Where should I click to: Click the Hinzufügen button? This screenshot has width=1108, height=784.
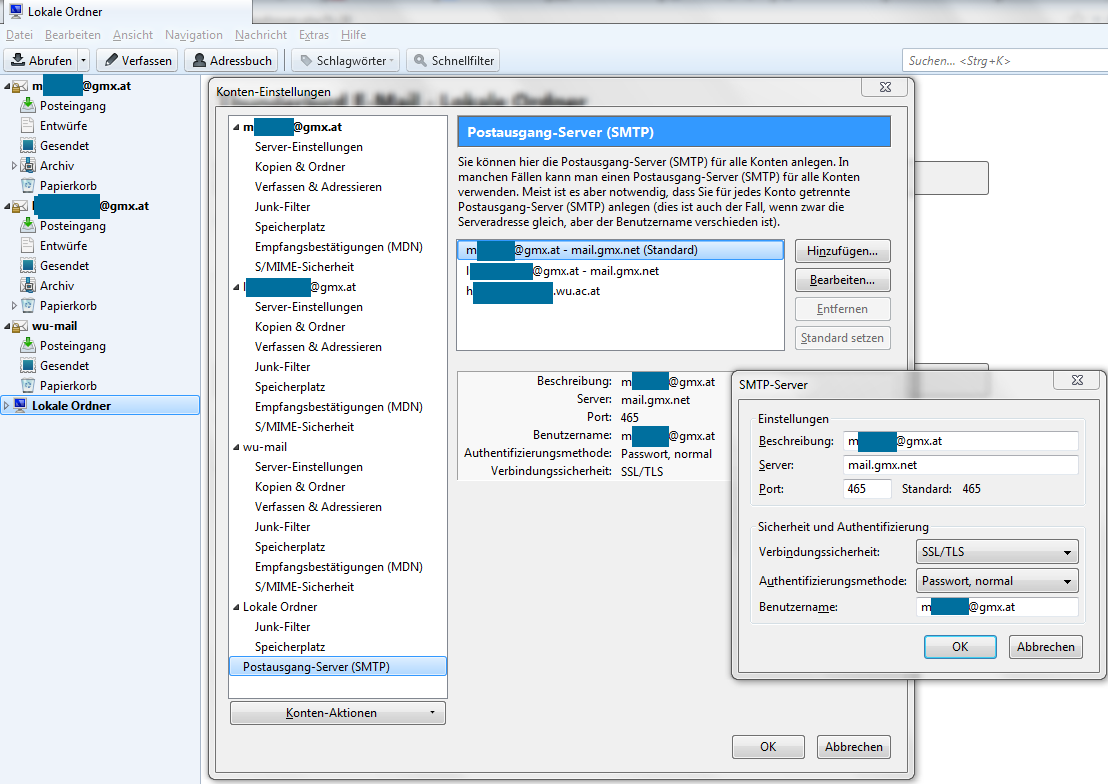coord(842,250)
